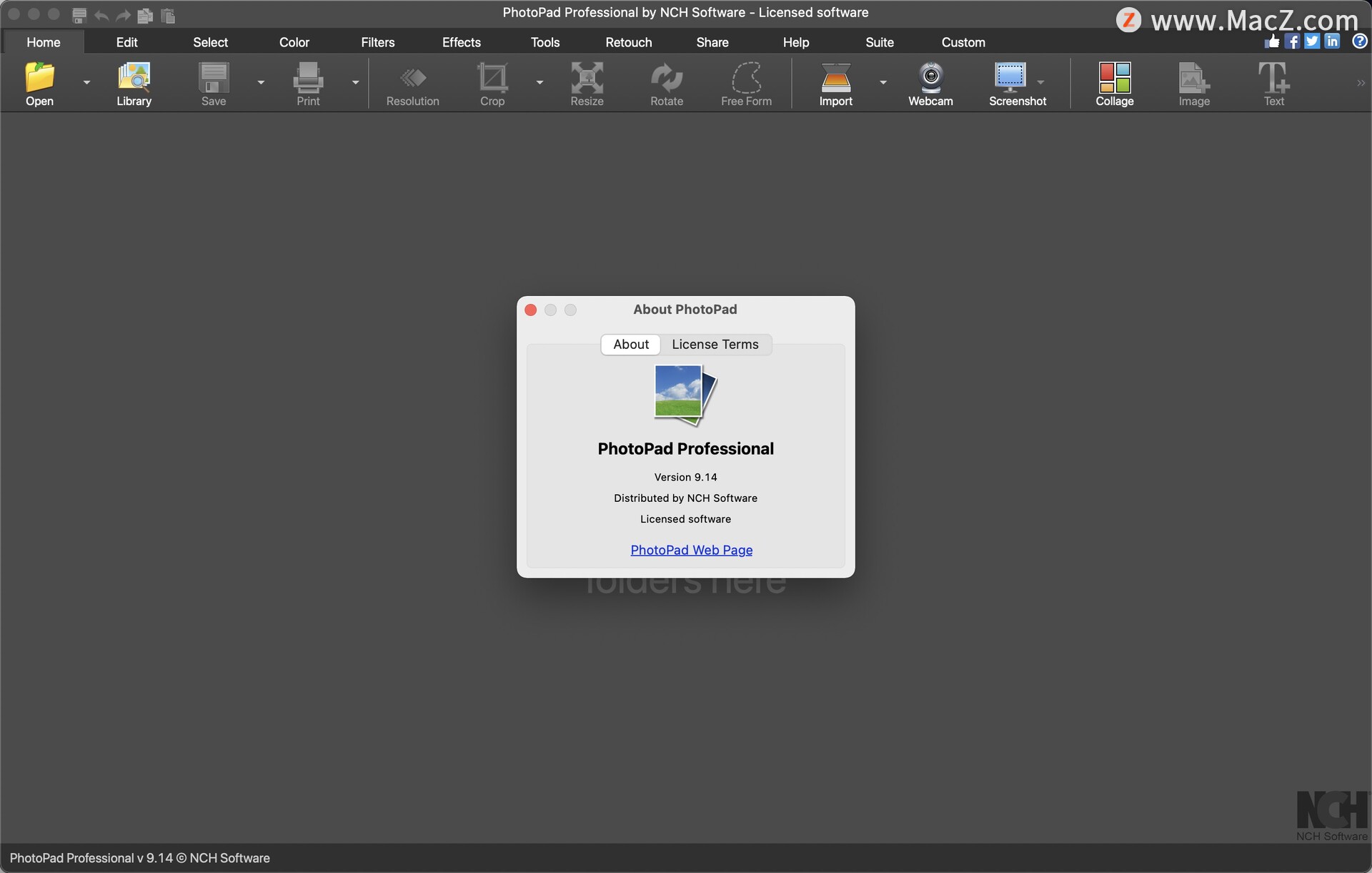Open the Share tab
The image size is (1372, 873).
pos(712,42)
